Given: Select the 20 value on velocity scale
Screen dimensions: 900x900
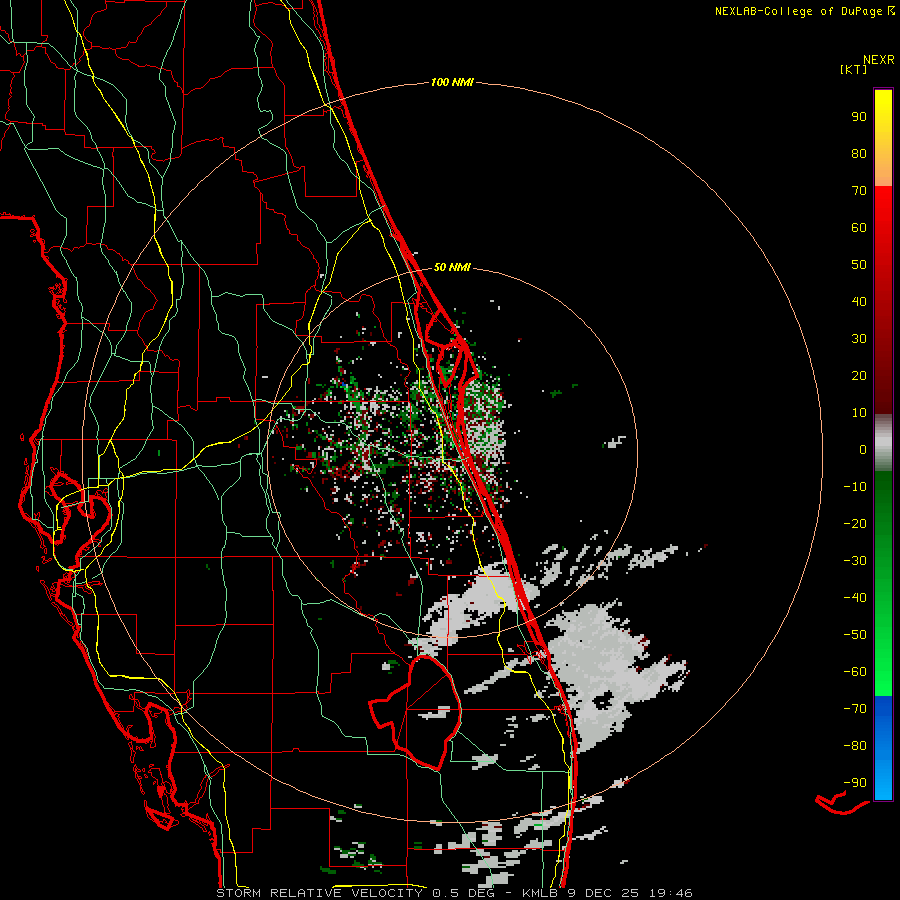Looking at the screenshot, I should pyautogui.click(x=859, y=376).
